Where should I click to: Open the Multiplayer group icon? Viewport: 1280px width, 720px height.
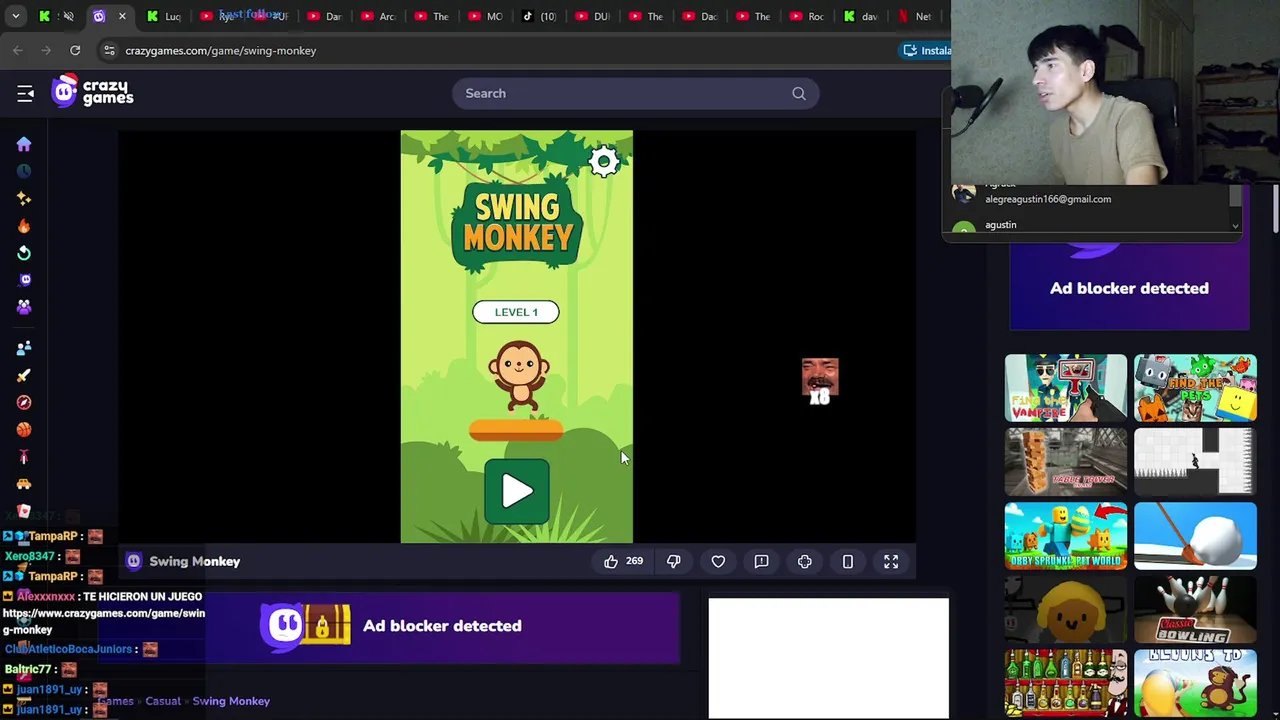coord(24,307)
